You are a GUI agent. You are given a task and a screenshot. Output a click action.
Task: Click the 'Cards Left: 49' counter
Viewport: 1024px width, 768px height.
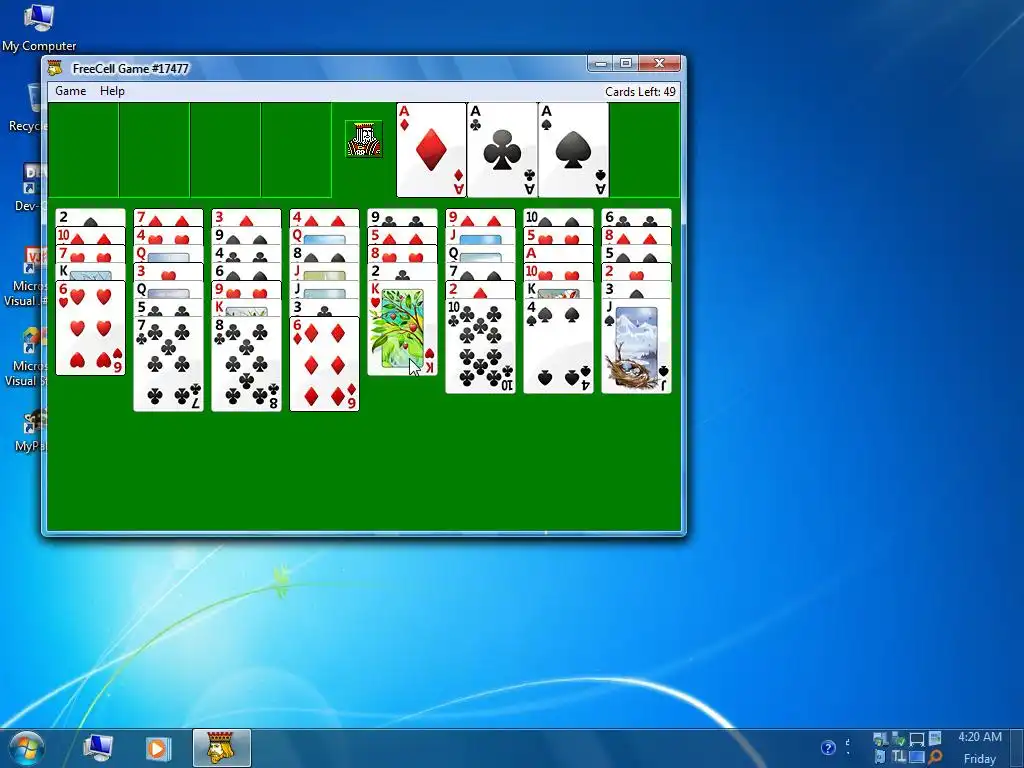click(640, 91)
